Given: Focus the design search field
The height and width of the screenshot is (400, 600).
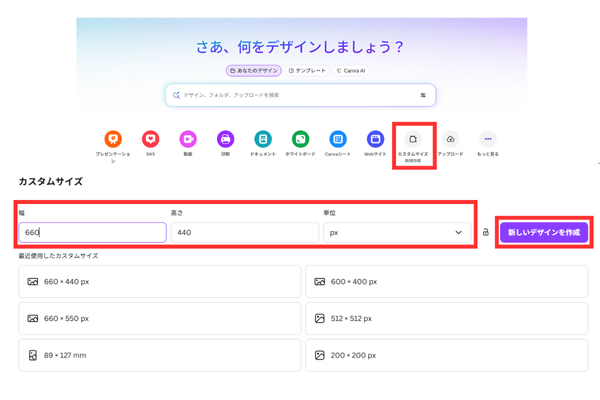Looking at the screenshot, I should click(x=300, y=95).
